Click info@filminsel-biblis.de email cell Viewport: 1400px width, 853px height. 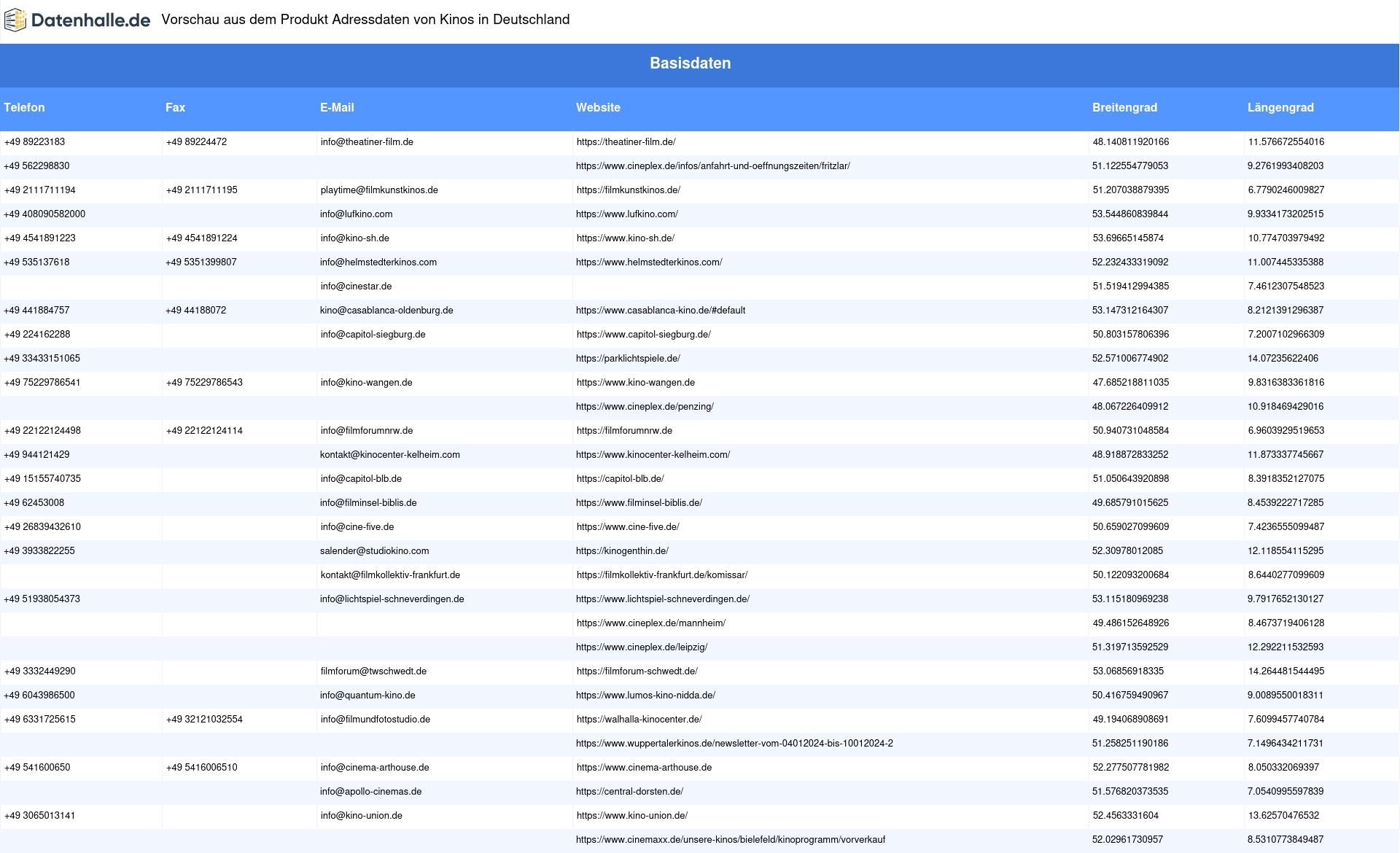[368, 503]
